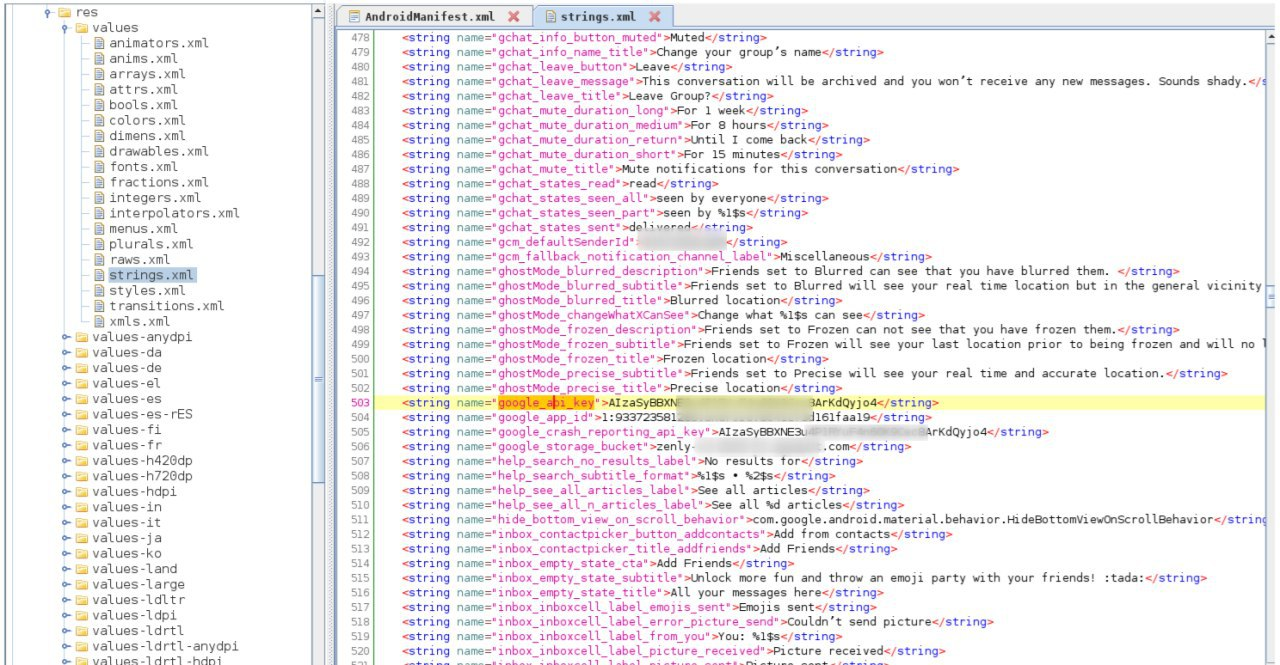Switch to the AndroidManifest.xml tab
Image resolution: width=1280 pixels, height=665 pixels.
(430, 17)
